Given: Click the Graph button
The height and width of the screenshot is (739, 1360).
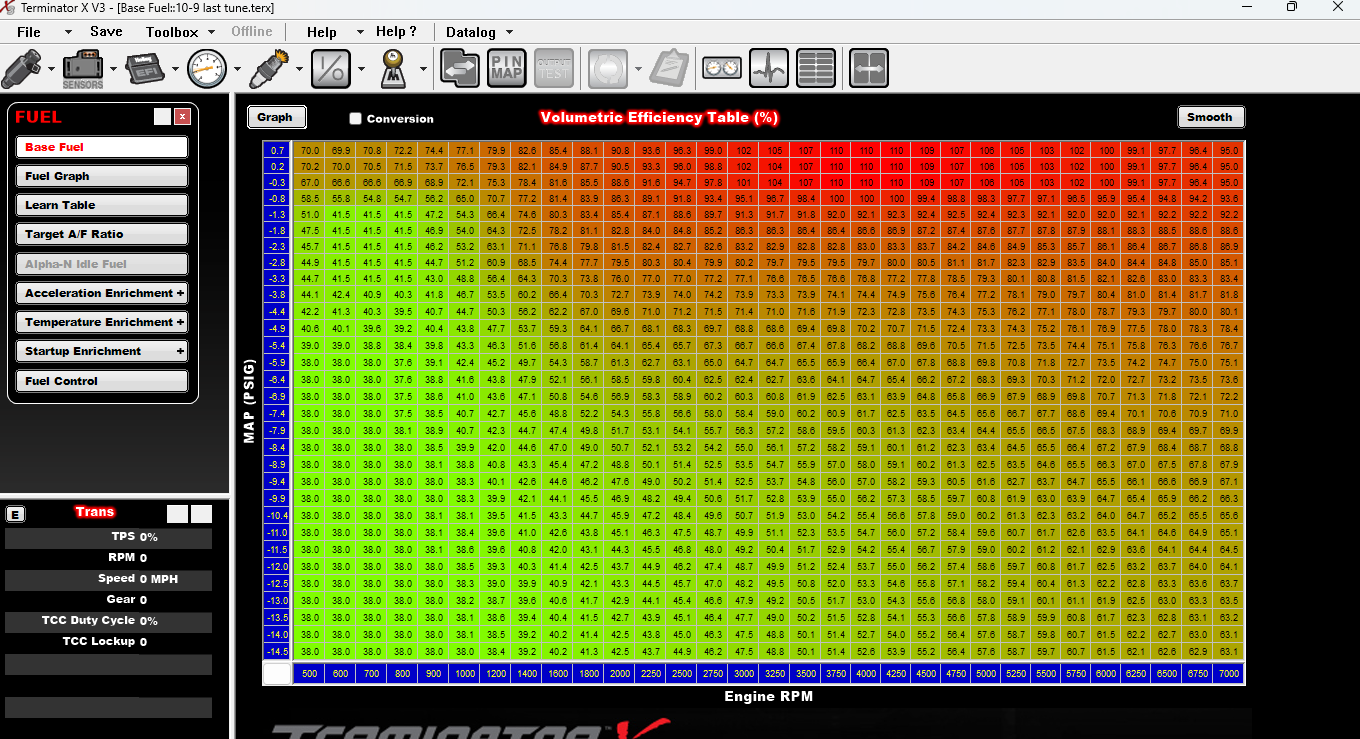Looking at the screenshot, I should [276, 117].
